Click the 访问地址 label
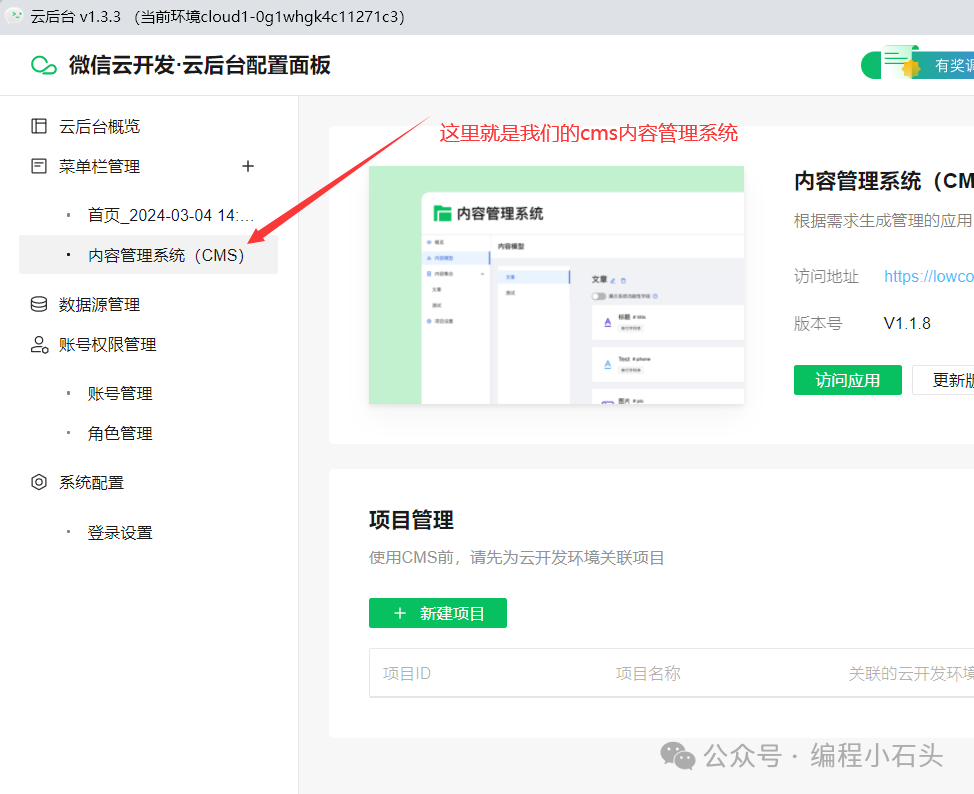Screen dimensions: 974x794 tap(826, 276)
